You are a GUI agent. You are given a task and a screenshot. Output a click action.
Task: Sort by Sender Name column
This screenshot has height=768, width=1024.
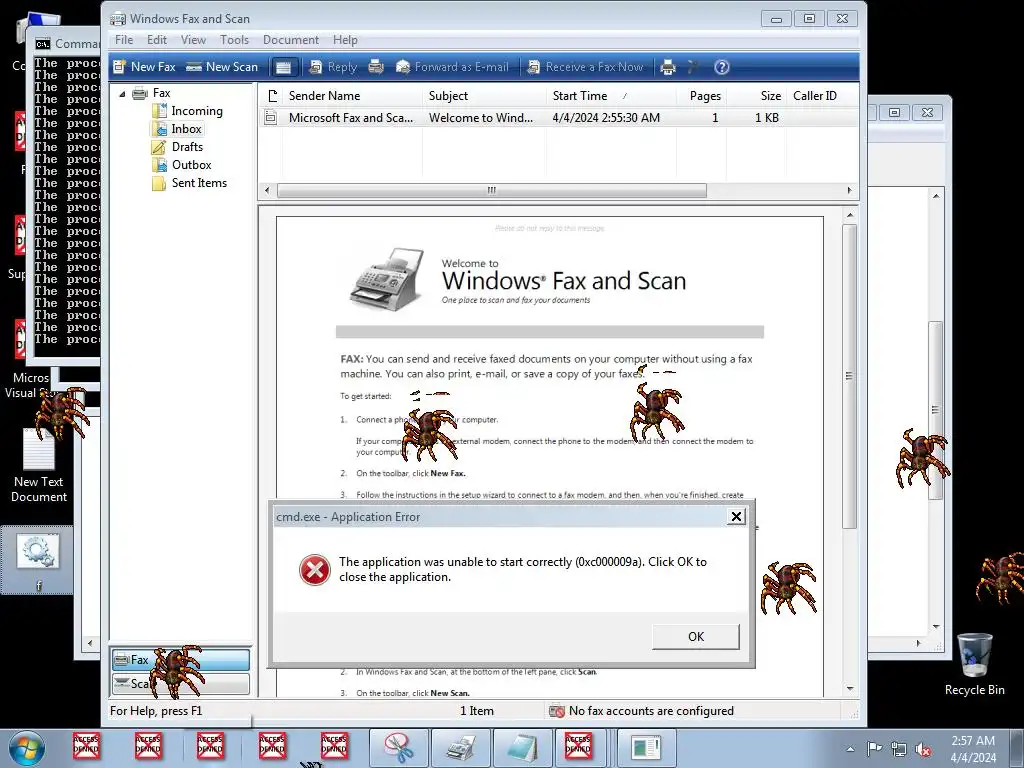[x=351, y=96]
